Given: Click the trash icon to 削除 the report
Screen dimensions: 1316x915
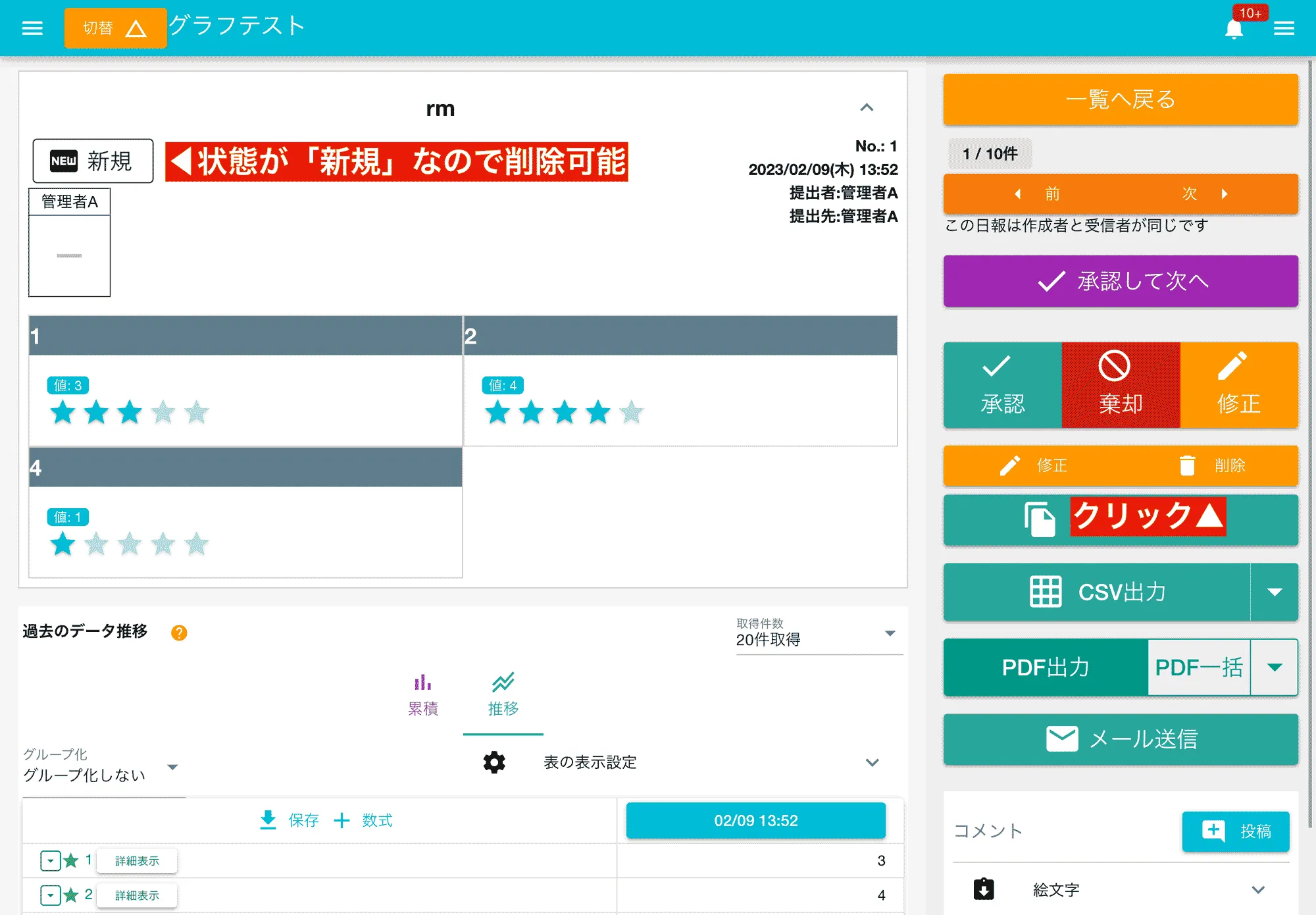Looking at the screenshot, I should point(1188,465).
